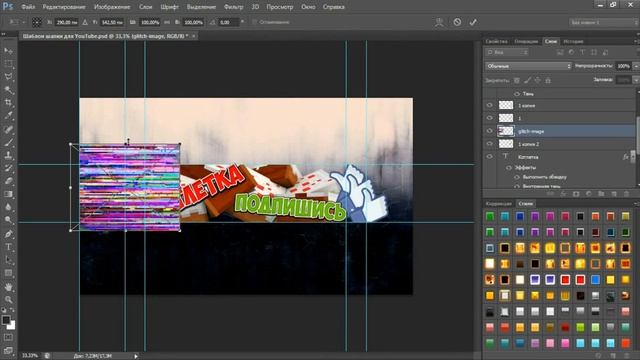Toggle visibility of Эффекты group

(x=509, y=167)
